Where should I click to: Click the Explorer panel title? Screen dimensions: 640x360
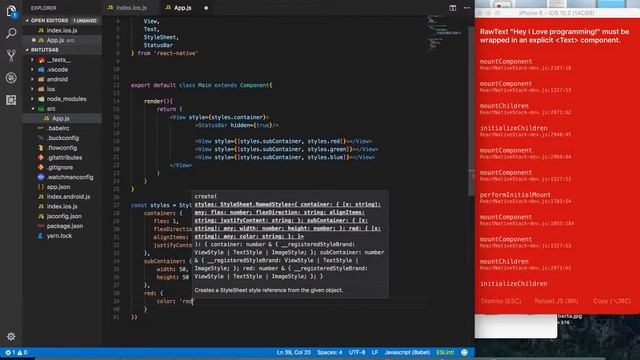[x=43, y=8]
